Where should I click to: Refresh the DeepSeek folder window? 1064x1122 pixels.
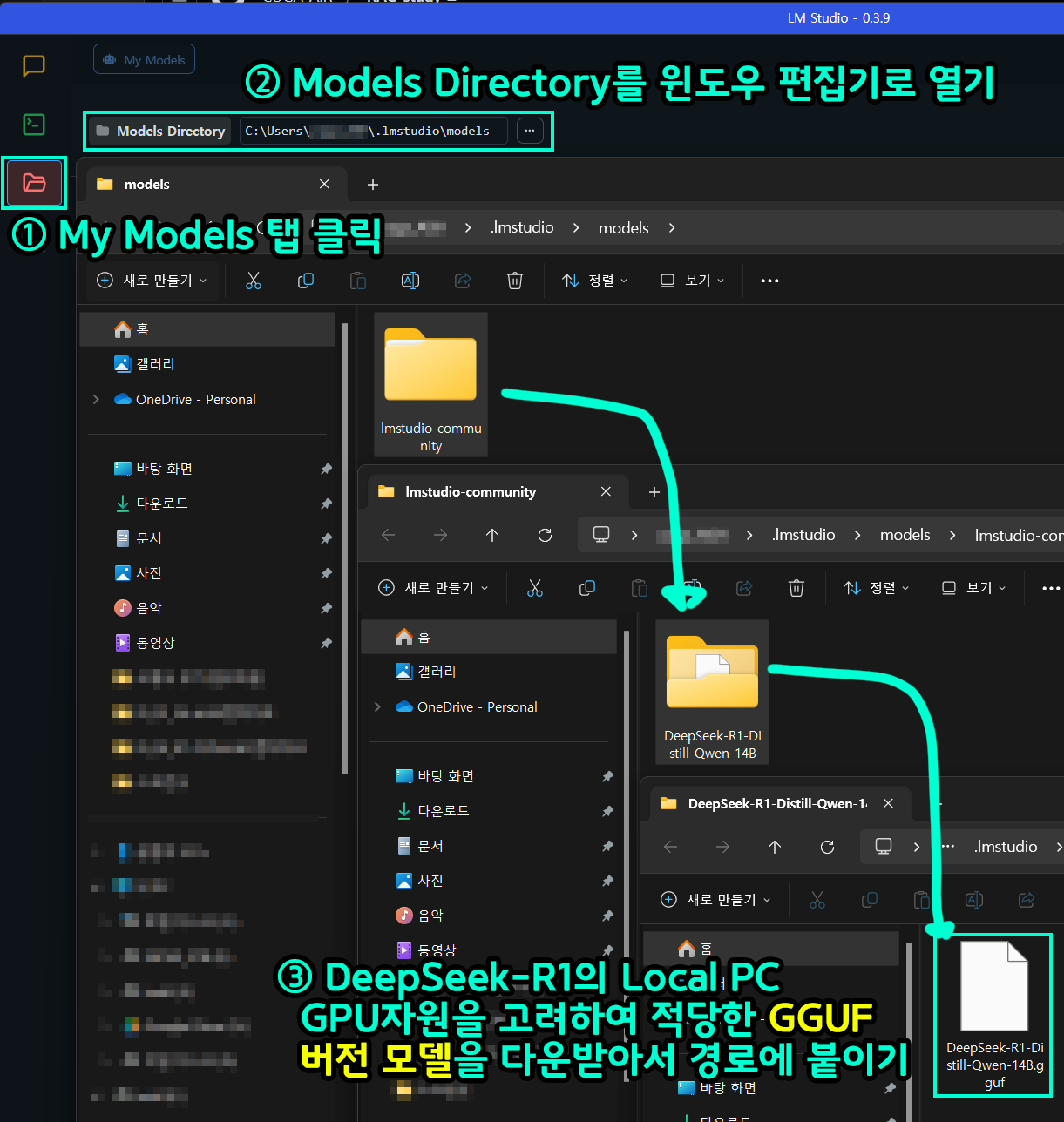[x=827, y=847]
